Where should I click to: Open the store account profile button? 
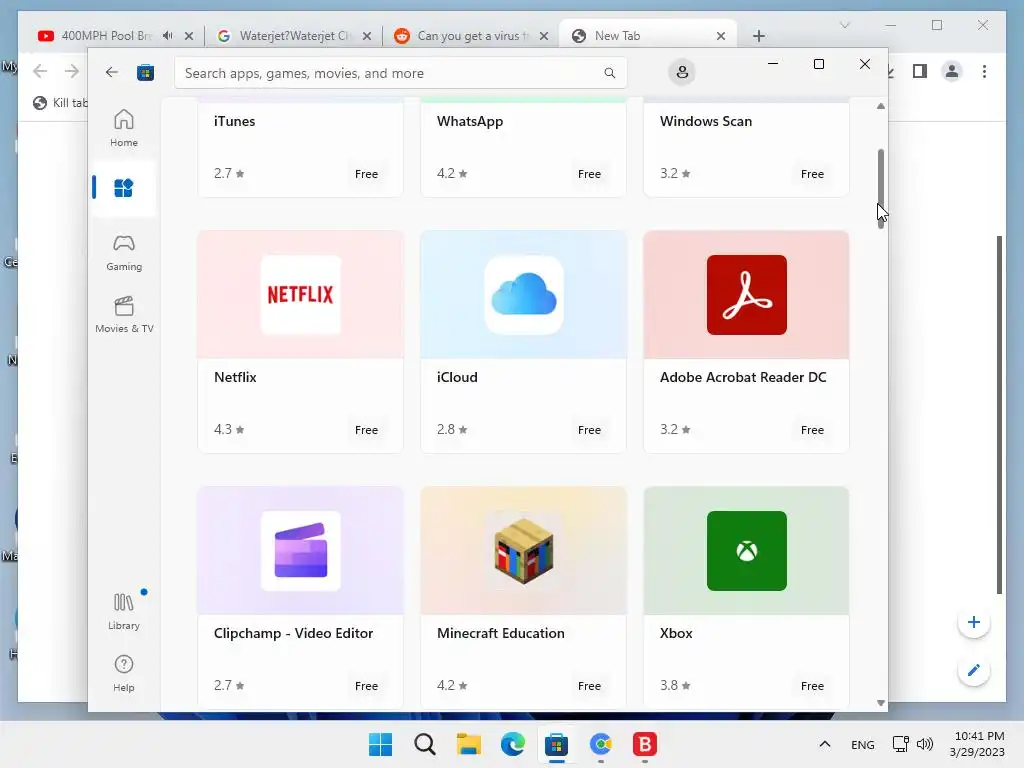(x=682, y=72)
